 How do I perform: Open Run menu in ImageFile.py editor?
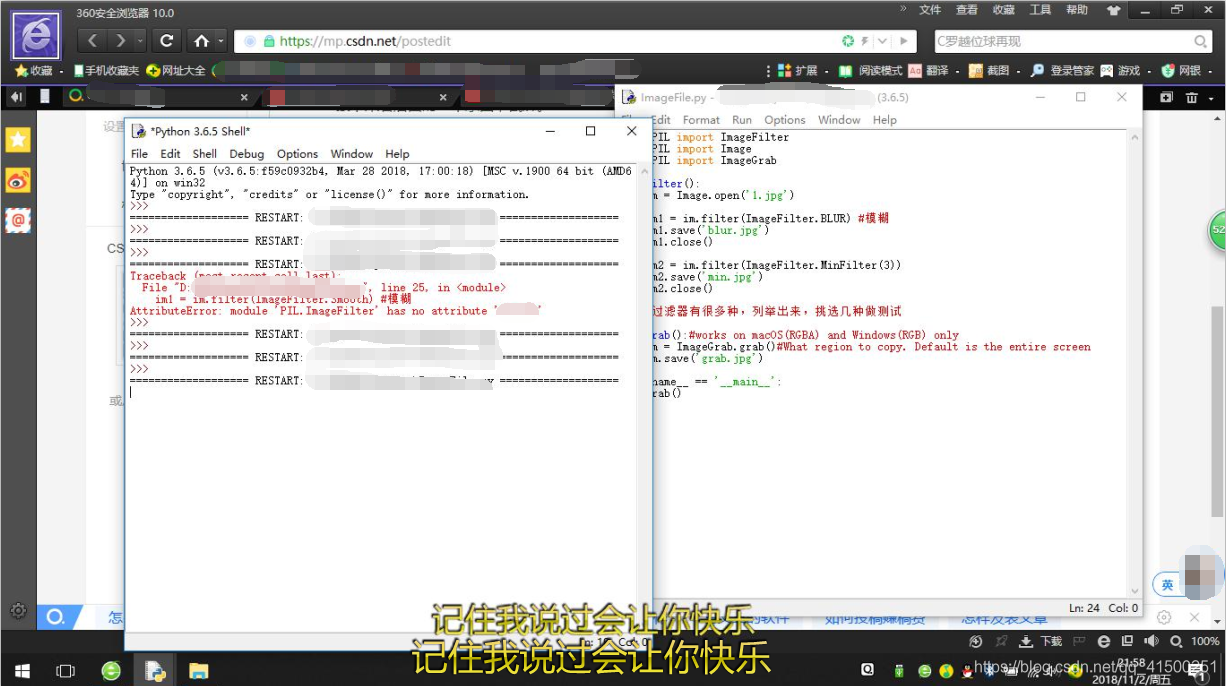click(x=742, y=120)
